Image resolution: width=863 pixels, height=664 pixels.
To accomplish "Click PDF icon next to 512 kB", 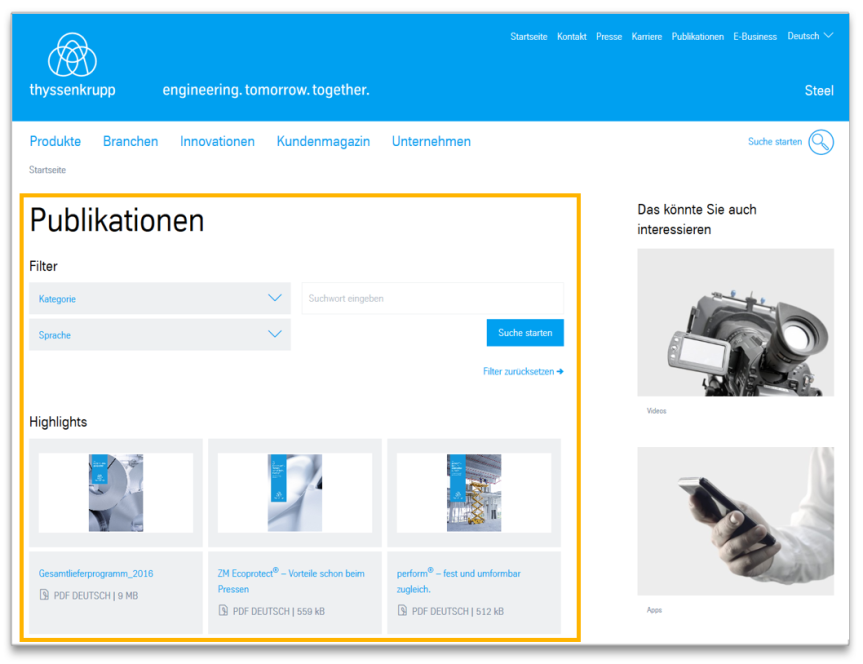I will point(402,610).
